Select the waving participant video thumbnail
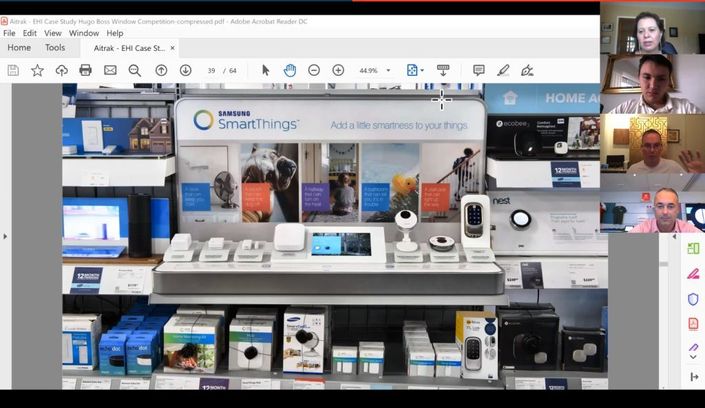The image size is (705, 408). tap(652, 143)
